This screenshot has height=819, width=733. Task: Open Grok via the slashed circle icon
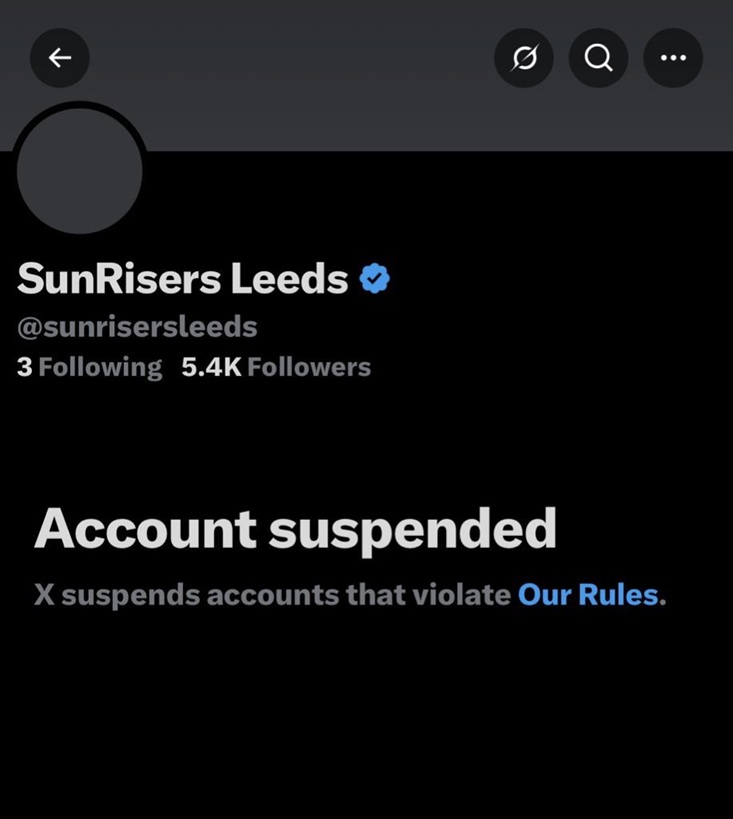(524, 58)
